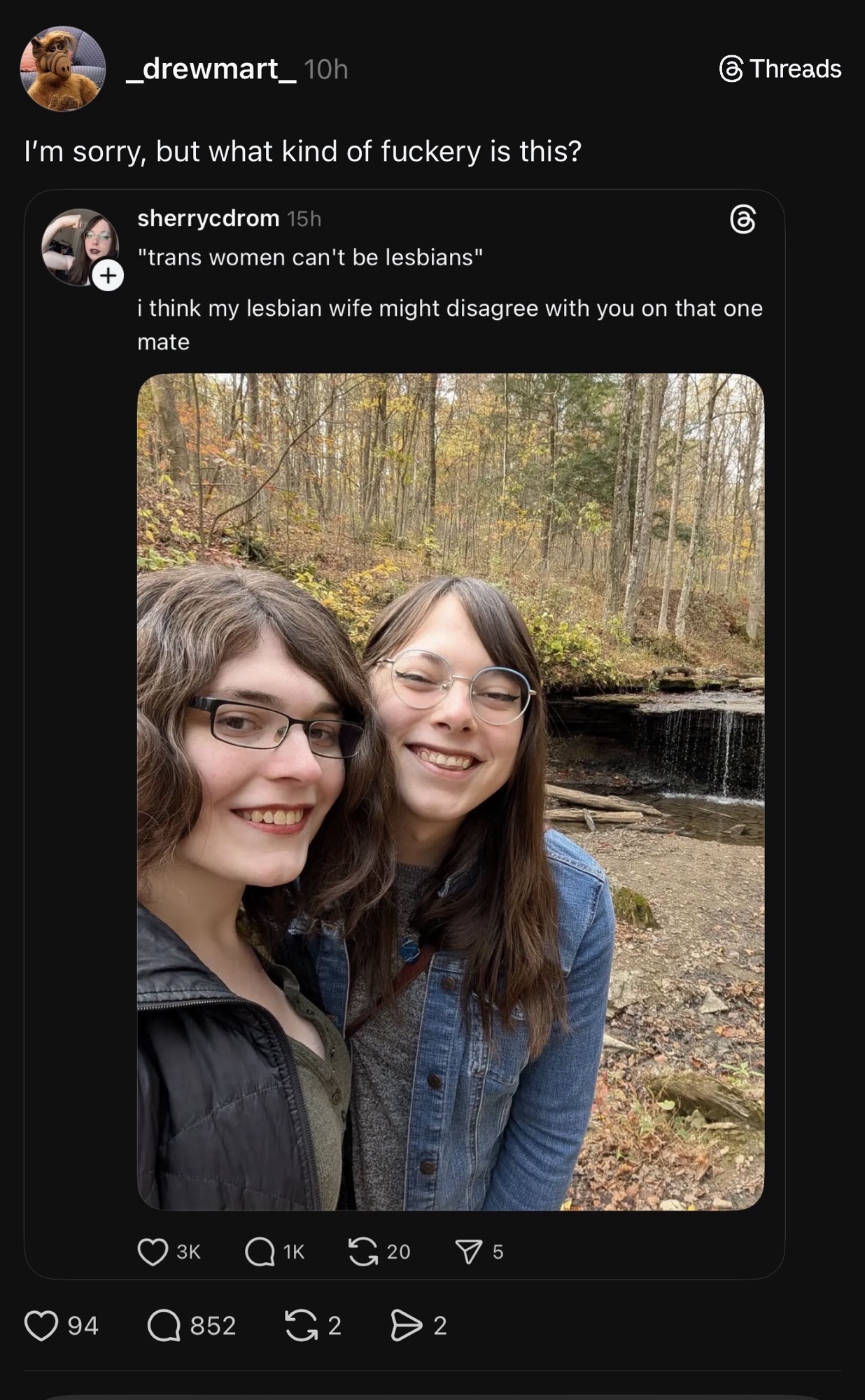Viewport: 865px width, 1400px height.
Task: View _drewmart_ profile picture avatar
Action: coord(62,69)
